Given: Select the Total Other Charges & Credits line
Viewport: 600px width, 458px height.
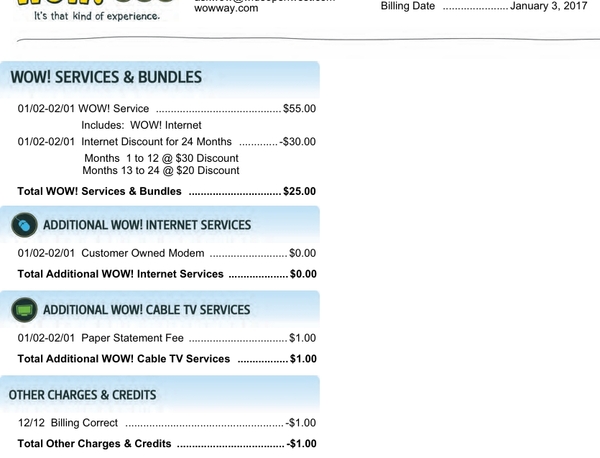Looking at the screenshot, I should 167,443.
